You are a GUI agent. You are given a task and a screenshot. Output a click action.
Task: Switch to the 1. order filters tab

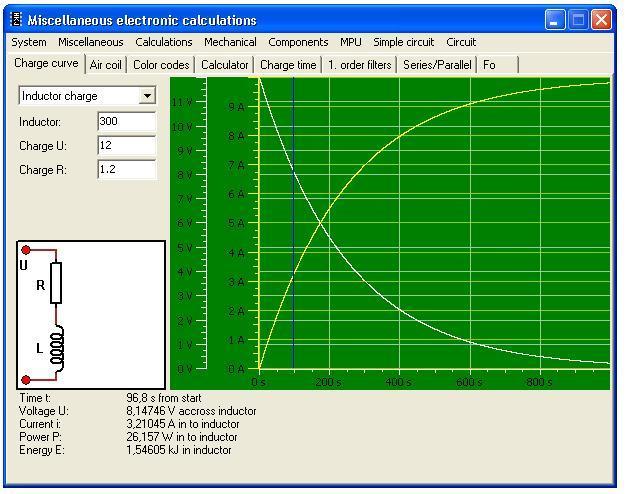pos(359,65)
